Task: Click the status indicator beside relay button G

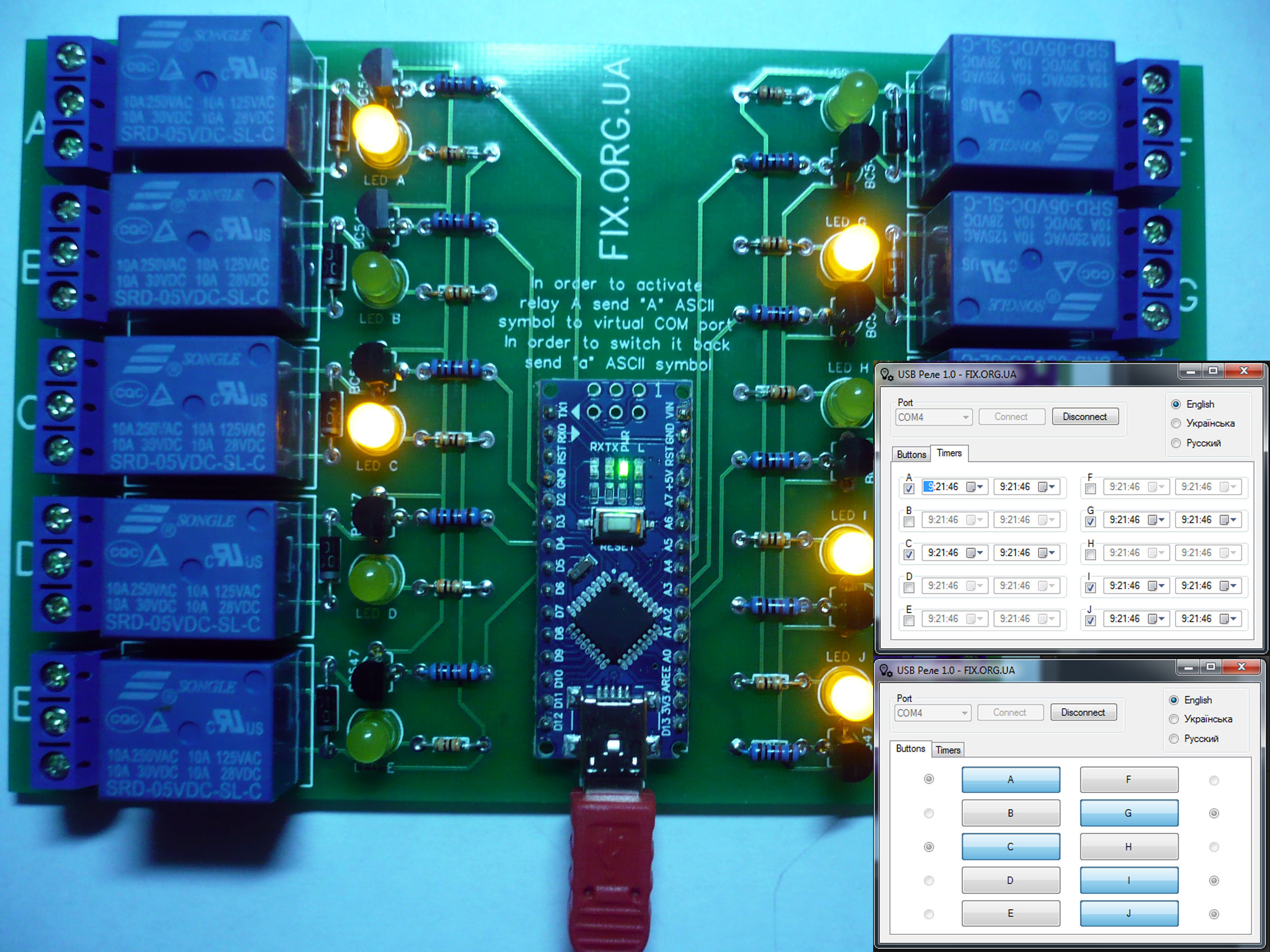Action: click(x=1214, y=813)
